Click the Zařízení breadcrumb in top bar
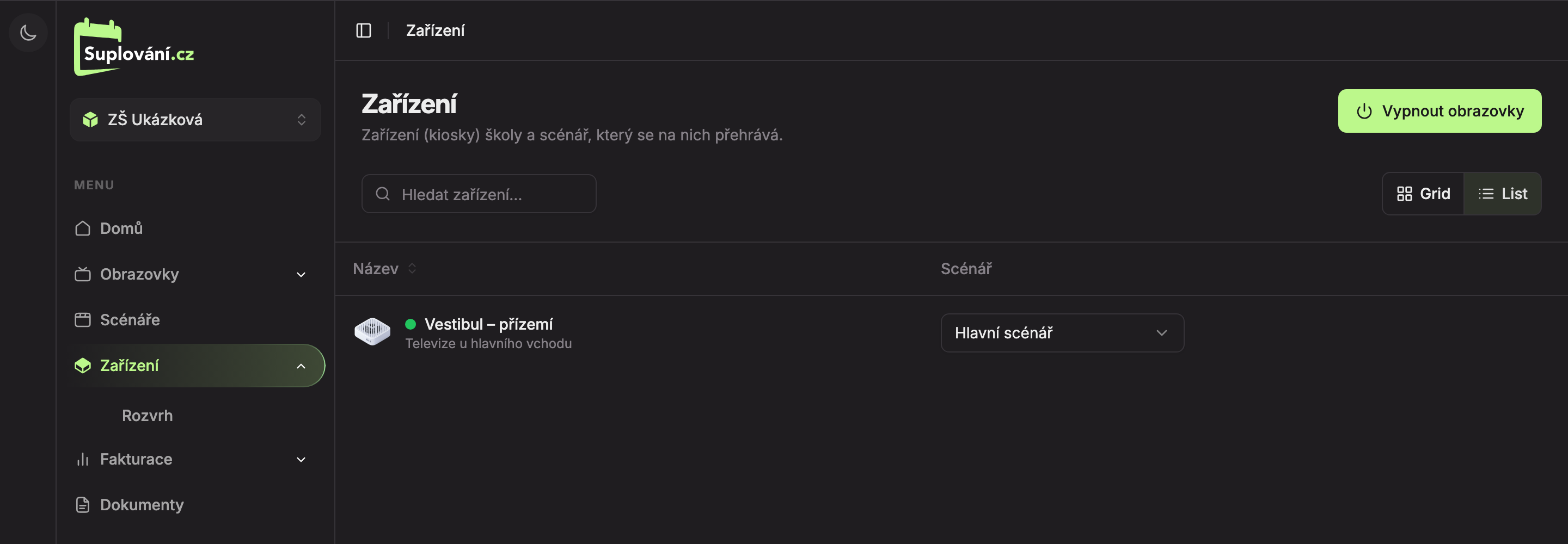 [x=435, y=30]
